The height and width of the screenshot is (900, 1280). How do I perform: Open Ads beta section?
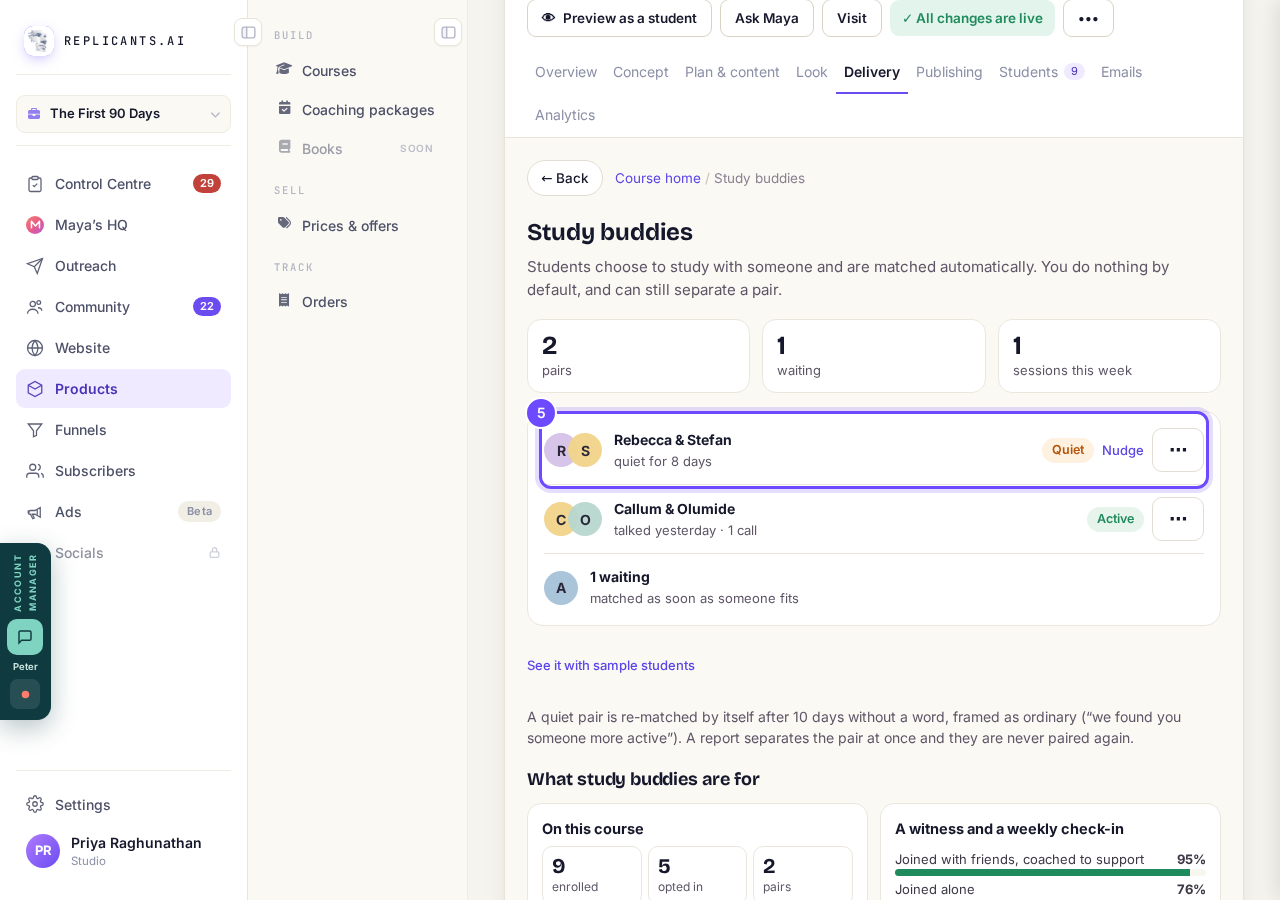(x=123, y=512)
